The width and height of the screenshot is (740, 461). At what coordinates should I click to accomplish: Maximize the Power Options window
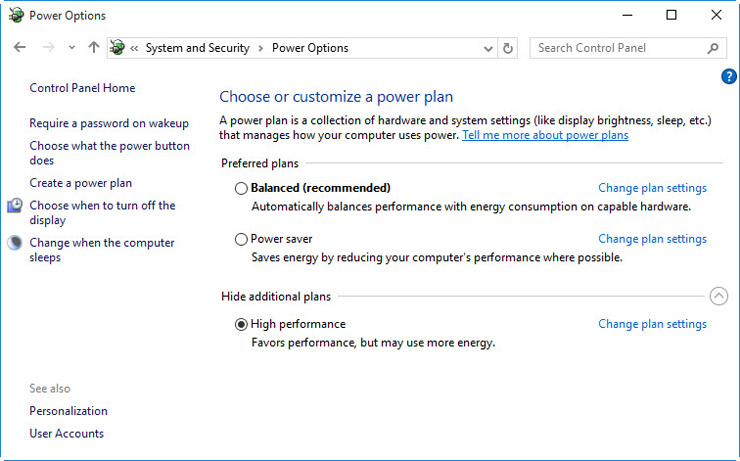[x=671, y=15]
